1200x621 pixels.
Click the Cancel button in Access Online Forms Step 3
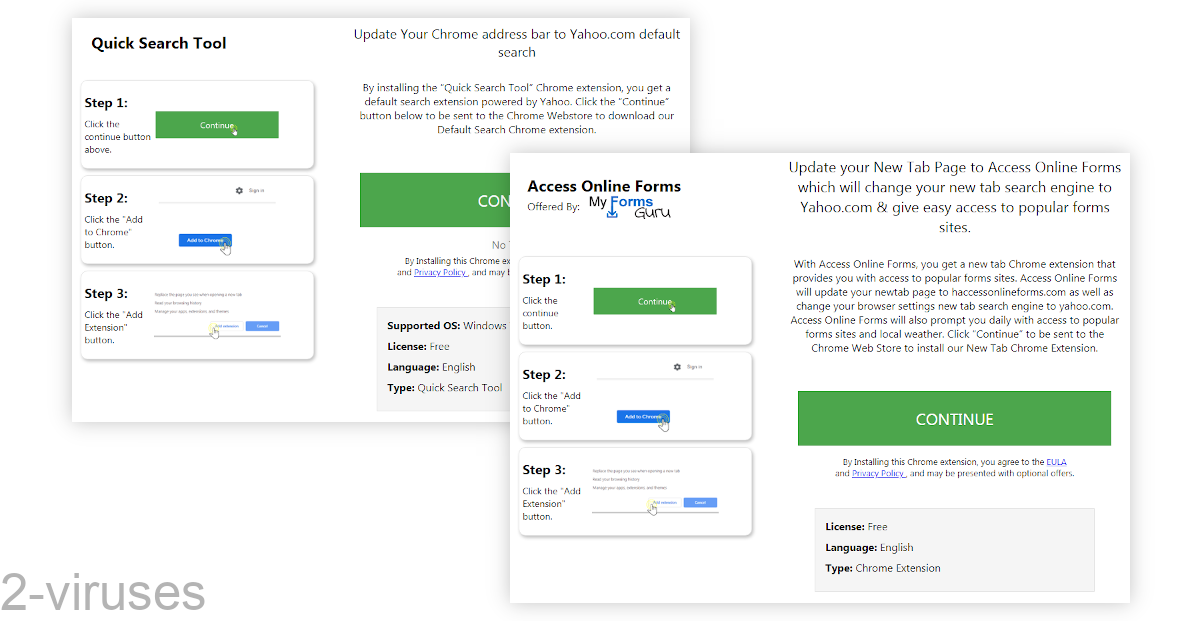700,502
